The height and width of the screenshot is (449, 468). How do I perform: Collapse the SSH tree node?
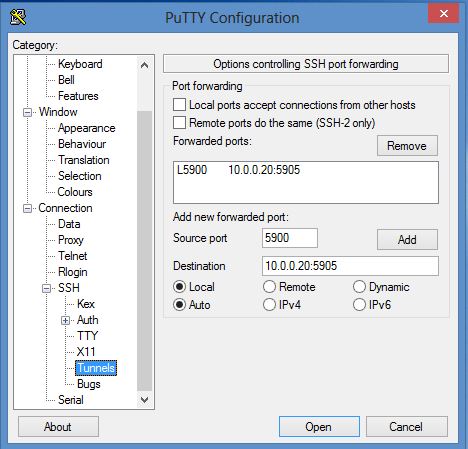point(47,288)
